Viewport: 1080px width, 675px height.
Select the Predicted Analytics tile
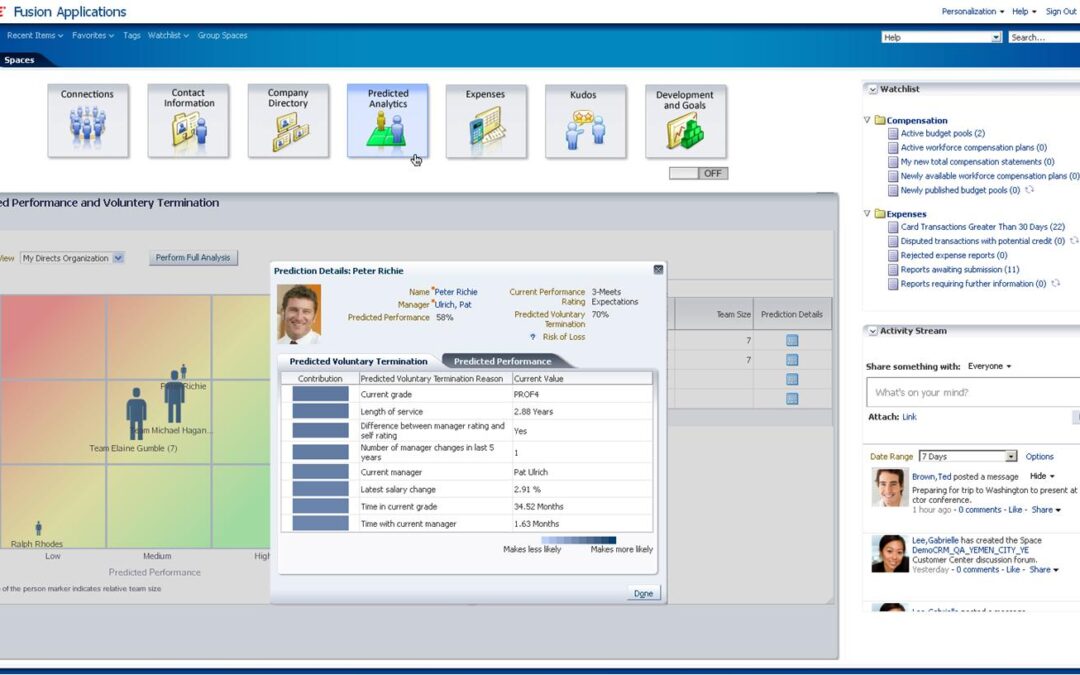388,121
